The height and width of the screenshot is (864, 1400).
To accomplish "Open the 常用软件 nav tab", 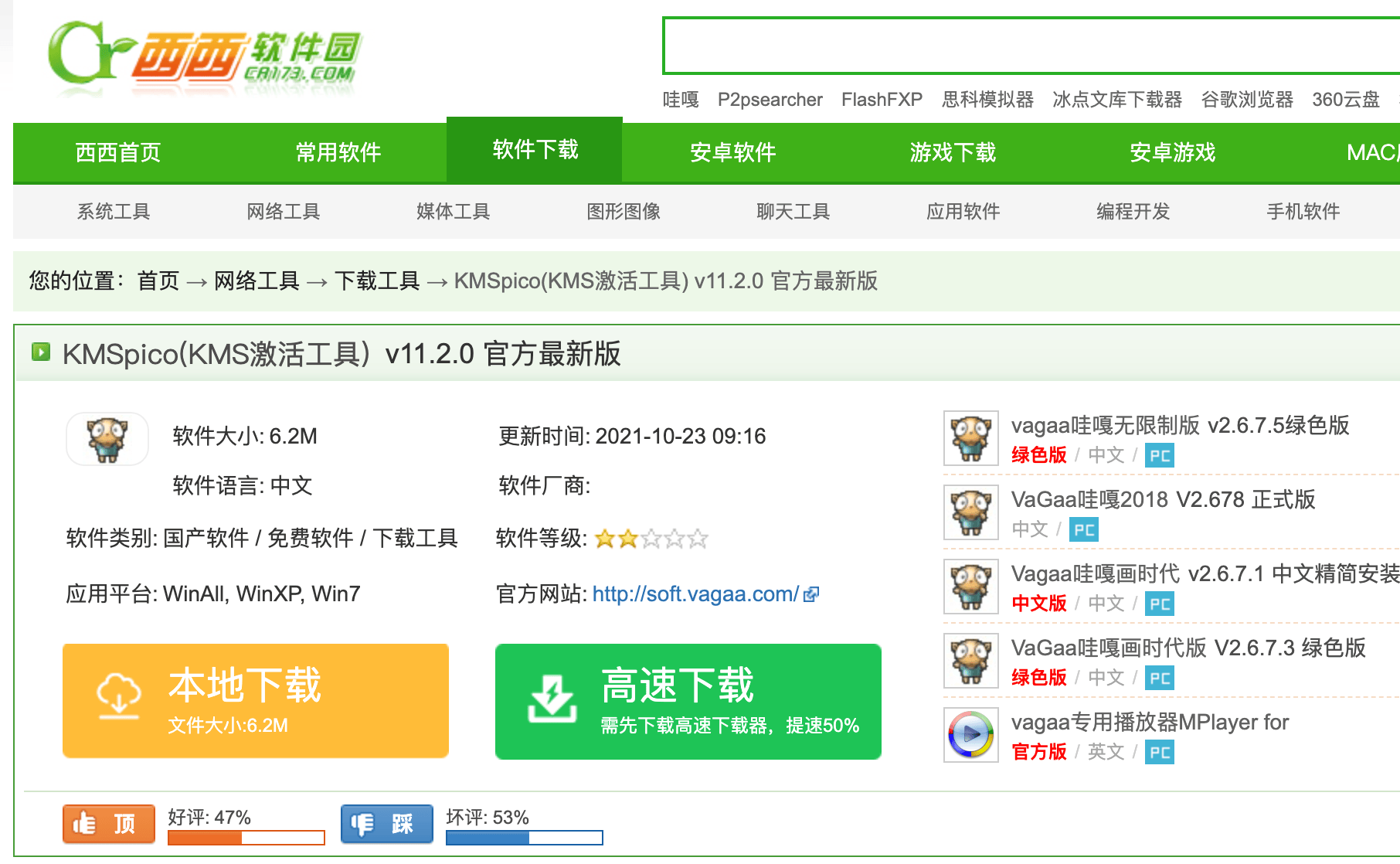I will pos(338,152).
